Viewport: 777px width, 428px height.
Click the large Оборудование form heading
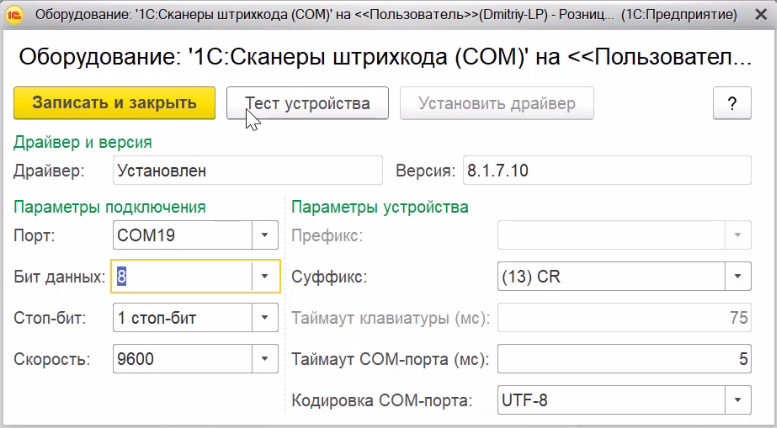tap(386, 57)
